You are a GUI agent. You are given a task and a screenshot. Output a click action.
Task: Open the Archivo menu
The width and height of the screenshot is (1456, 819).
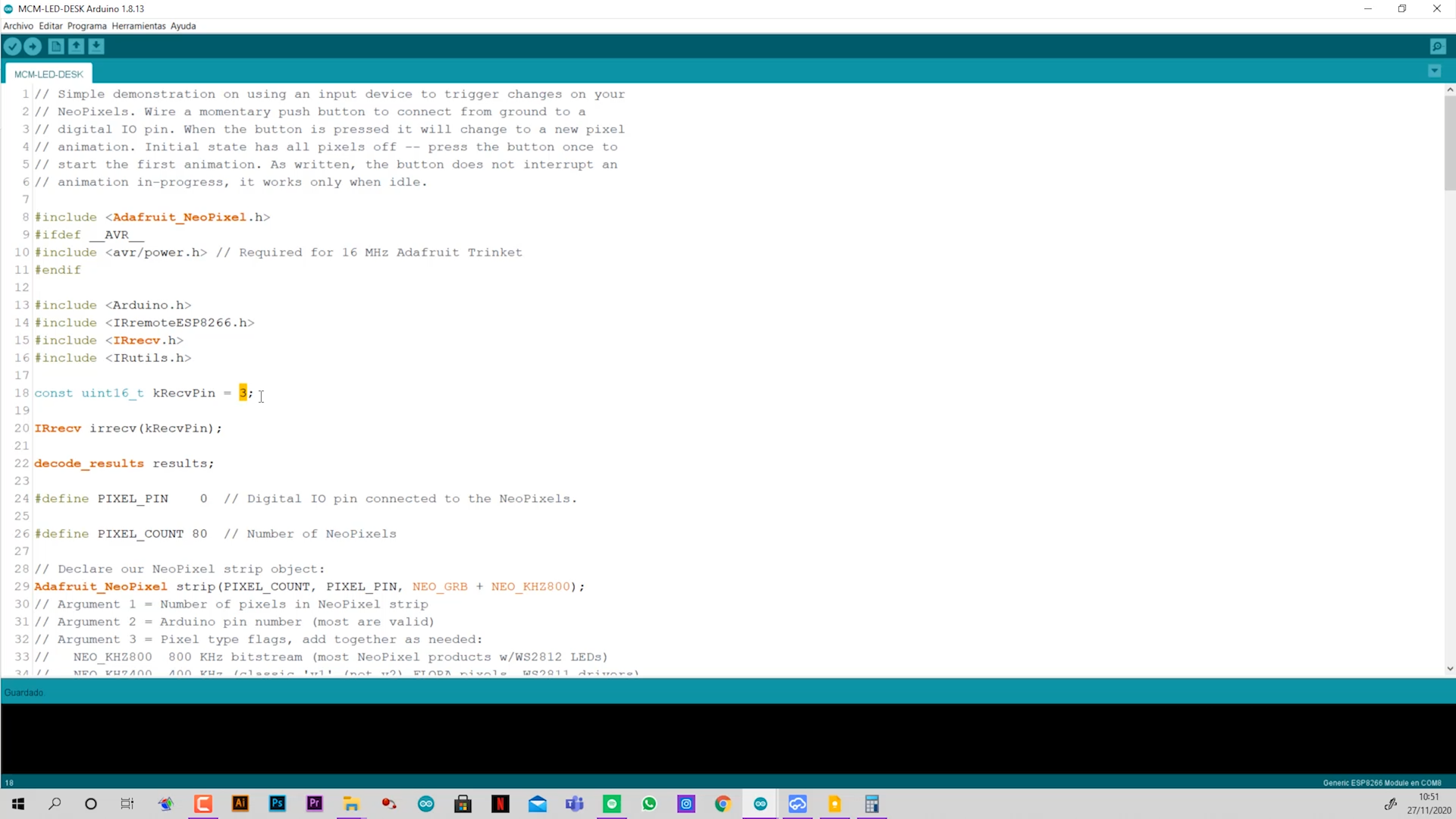(x=18, y=25)
